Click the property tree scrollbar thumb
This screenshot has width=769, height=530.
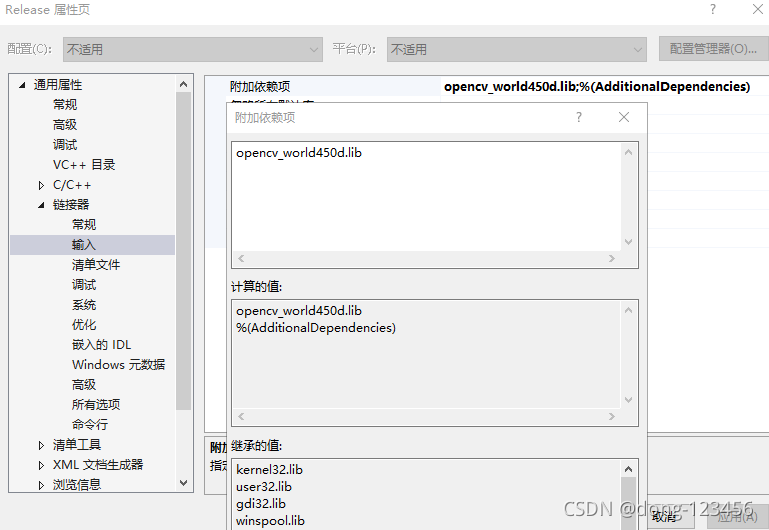tap(183, 251)
